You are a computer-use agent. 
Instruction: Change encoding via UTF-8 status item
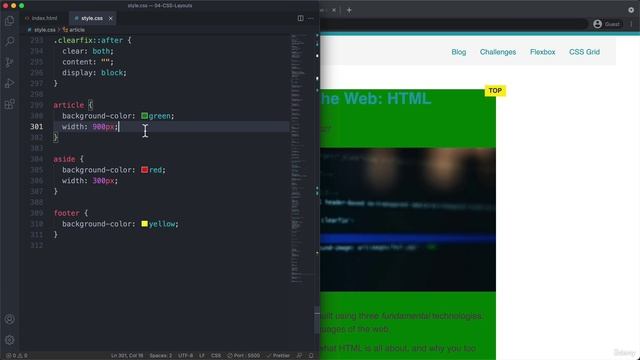[186, 356]
